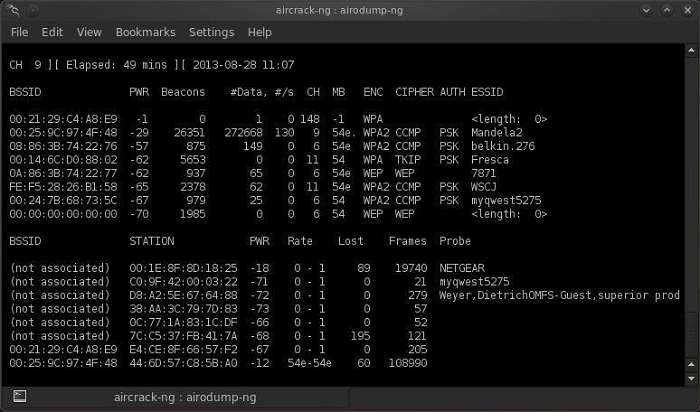Click station 7C:C5:37:FB:41:7A
This screenshot has width=700, height=412.
tap(183, 336)
